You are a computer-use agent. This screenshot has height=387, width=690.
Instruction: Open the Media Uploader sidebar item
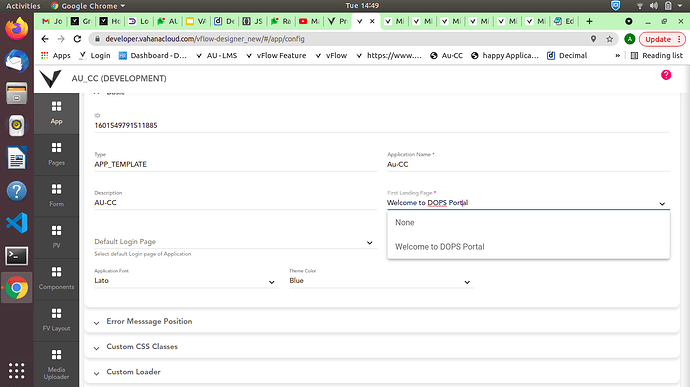56,364
